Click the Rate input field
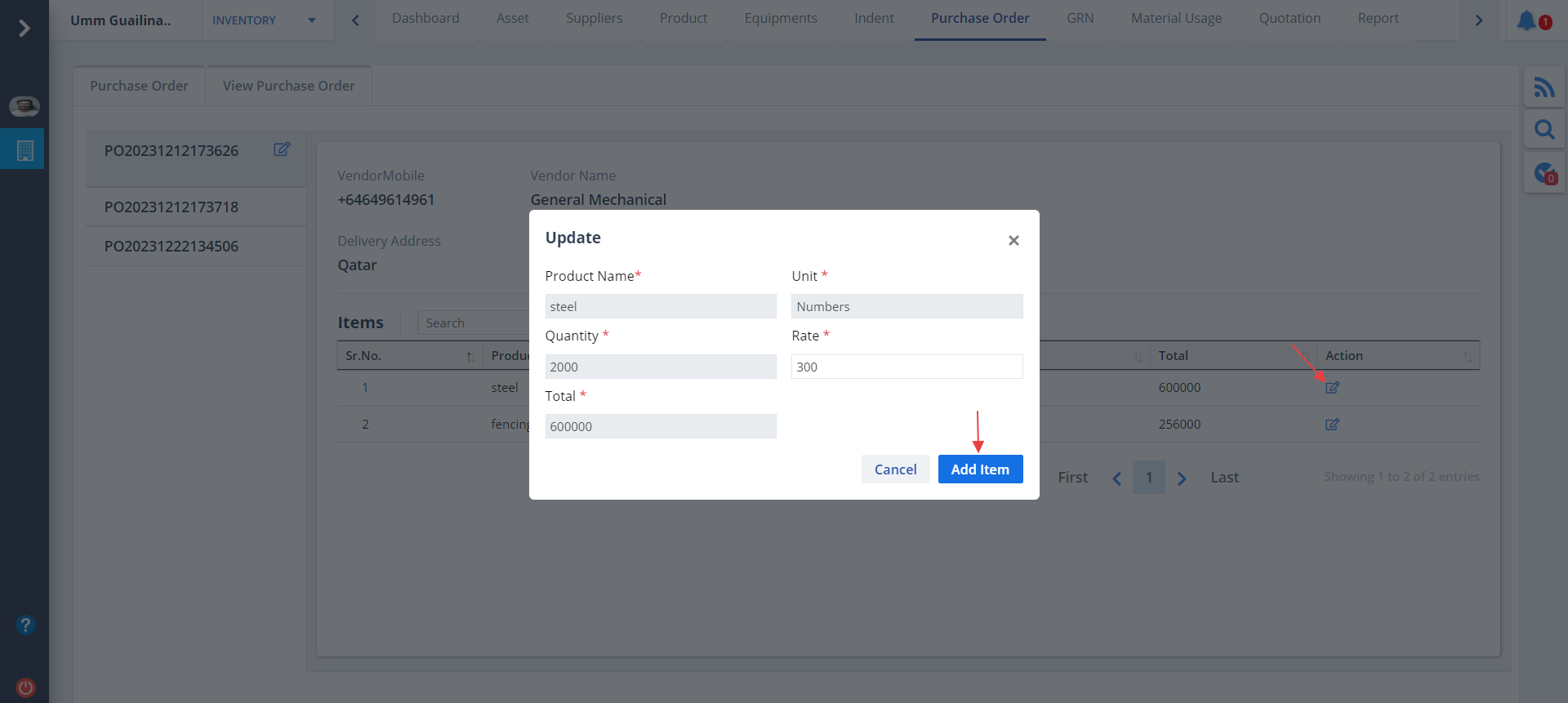The height and width of the screenshot is (703, 1568). (x=906, y=367)
